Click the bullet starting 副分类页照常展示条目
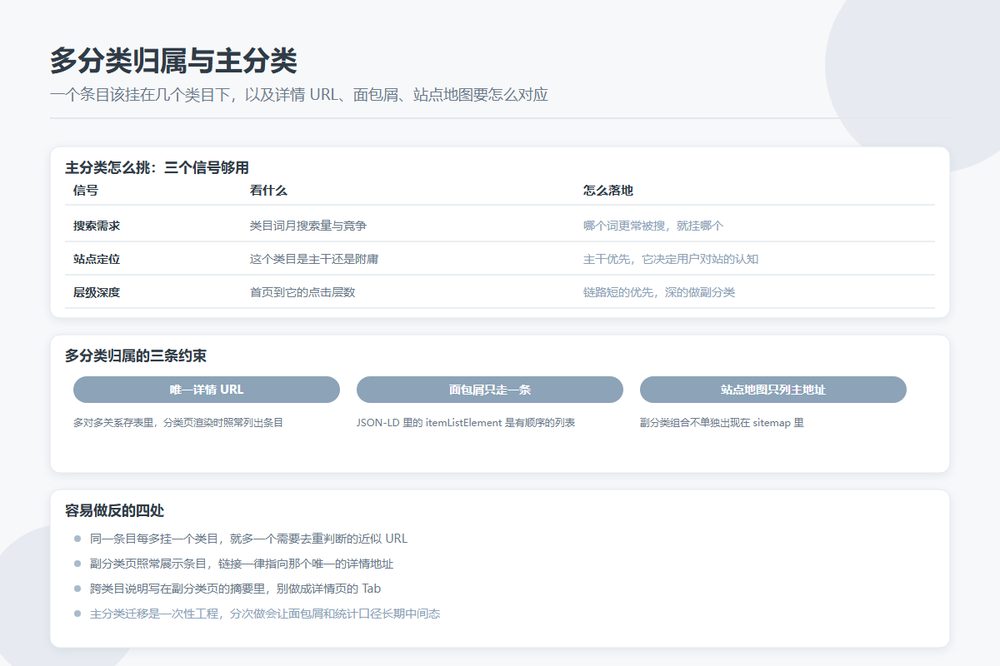This screenshot has height=666, width=1000. tap(242, 564)
